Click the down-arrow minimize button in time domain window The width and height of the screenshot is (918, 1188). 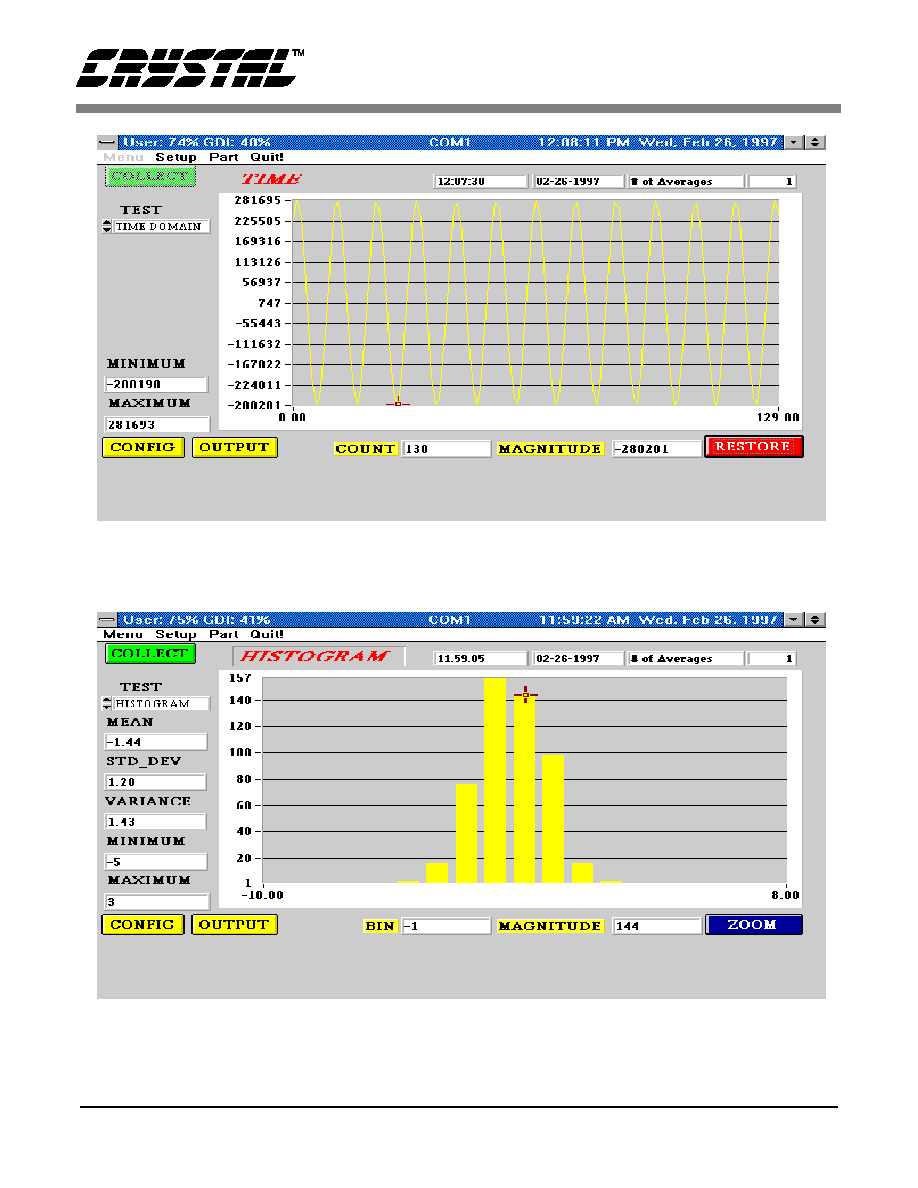click(x=794, y=142)
